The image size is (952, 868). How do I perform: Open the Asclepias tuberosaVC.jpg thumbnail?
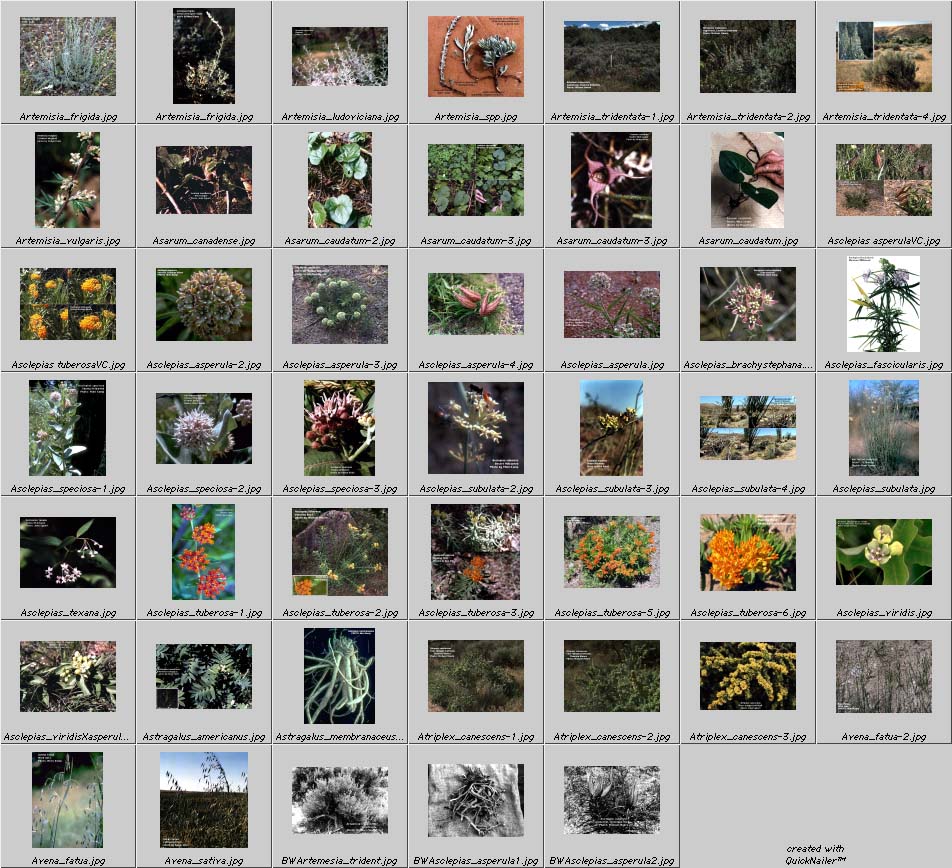(67, 304)
